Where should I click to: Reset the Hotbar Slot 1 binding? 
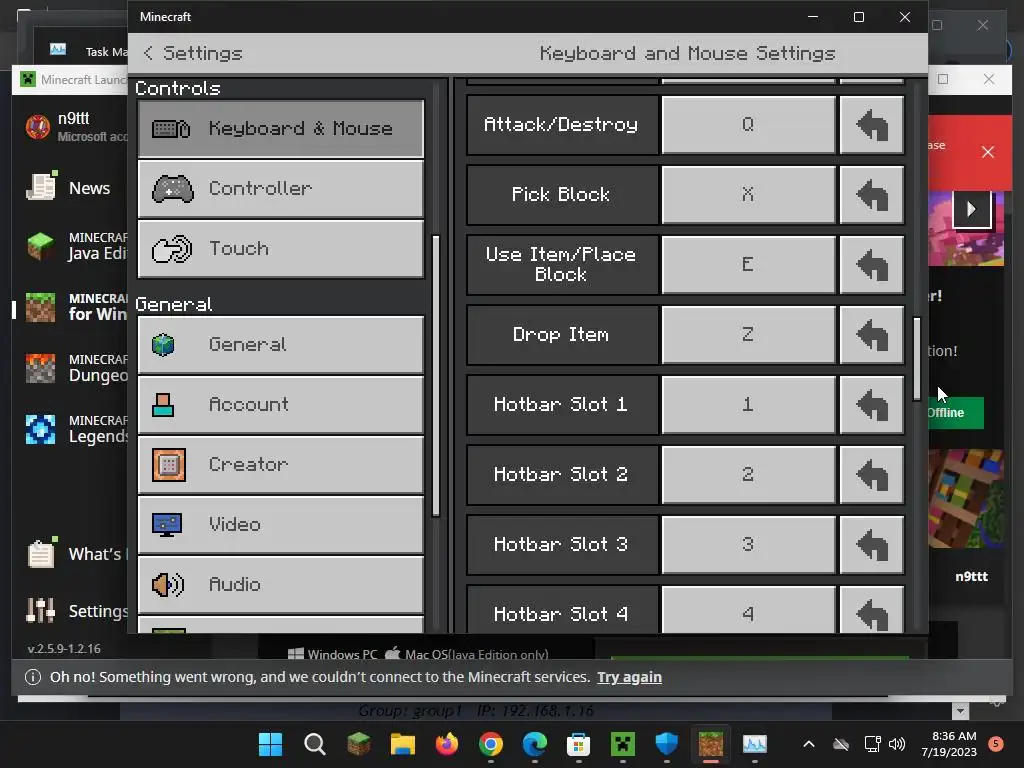click(x=872, y=404)
